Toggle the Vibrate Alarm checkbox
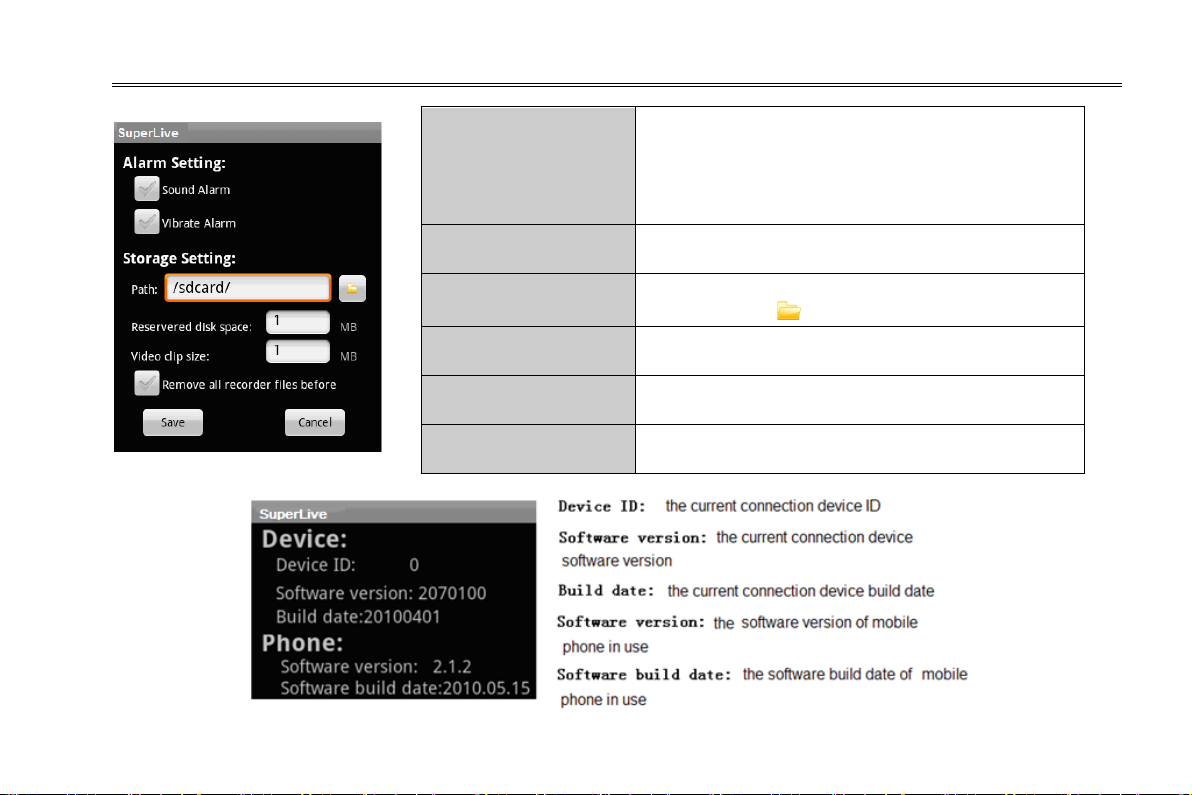Image resolution: width=1192 pixels, height=795 pixels. coord(147,221)
